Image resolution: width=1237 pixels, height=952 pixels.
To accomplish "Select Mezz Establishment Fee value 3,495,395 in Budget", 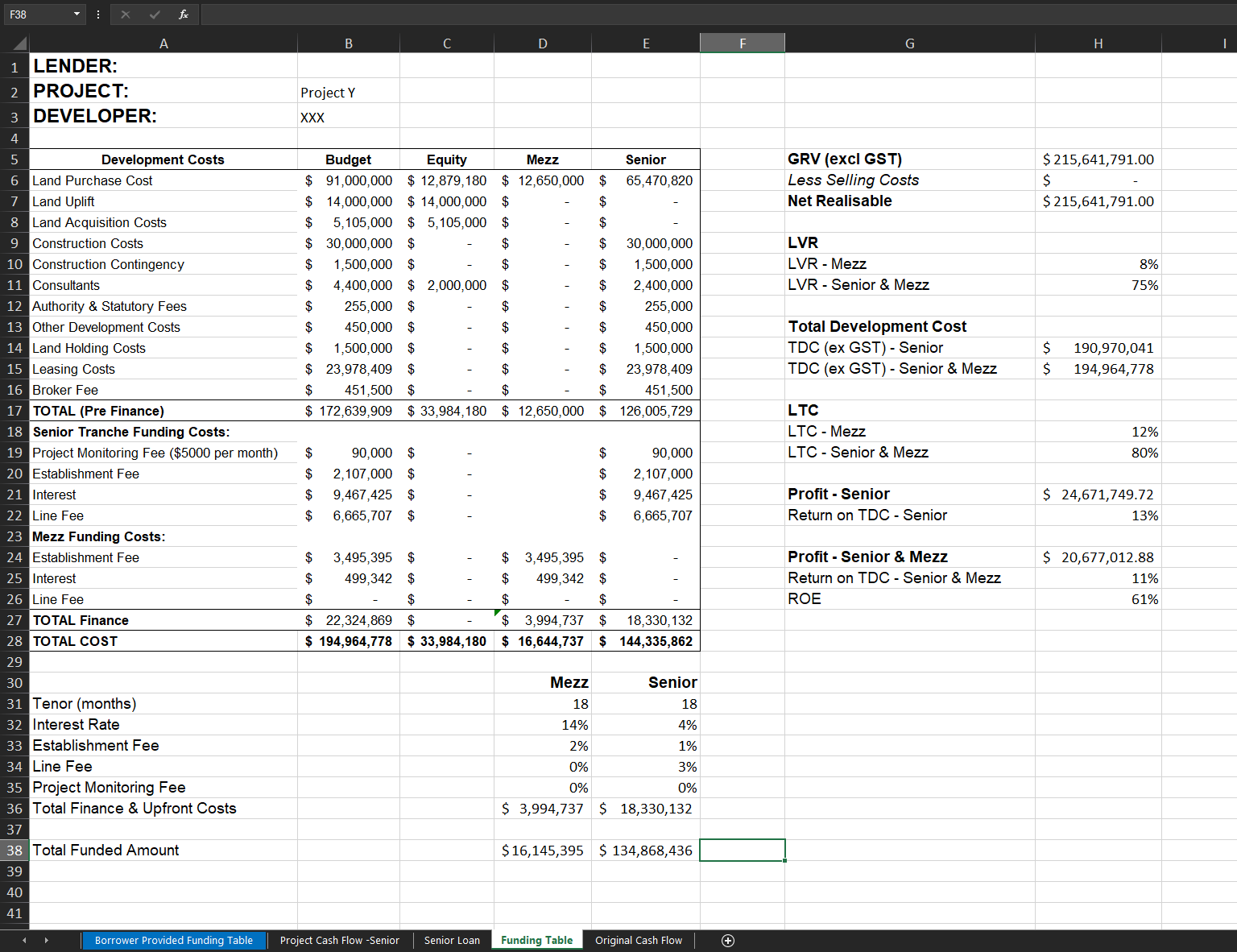I will click(349, 557).
